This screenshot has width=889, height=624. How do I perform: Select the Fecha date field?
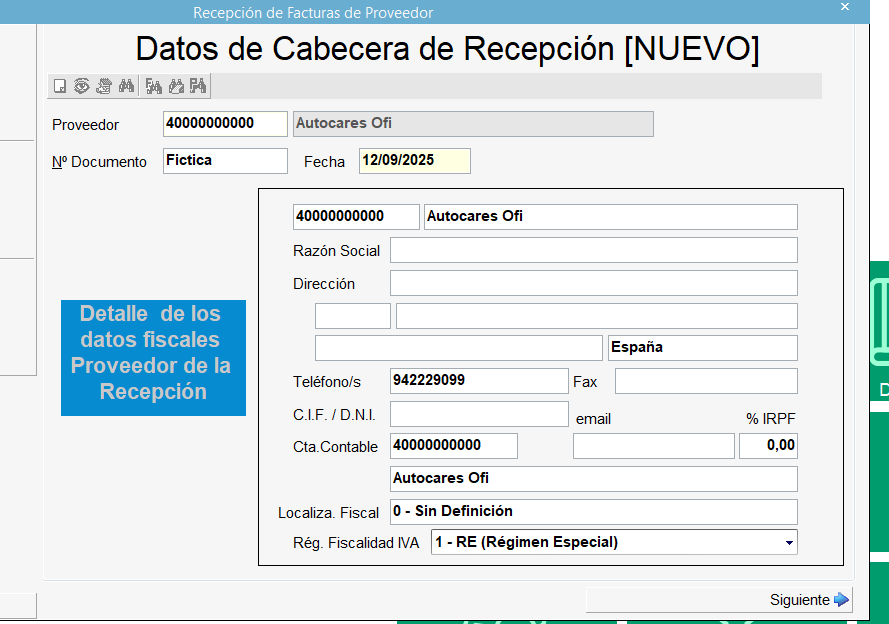pyautogui.click(x=414, y=160)
